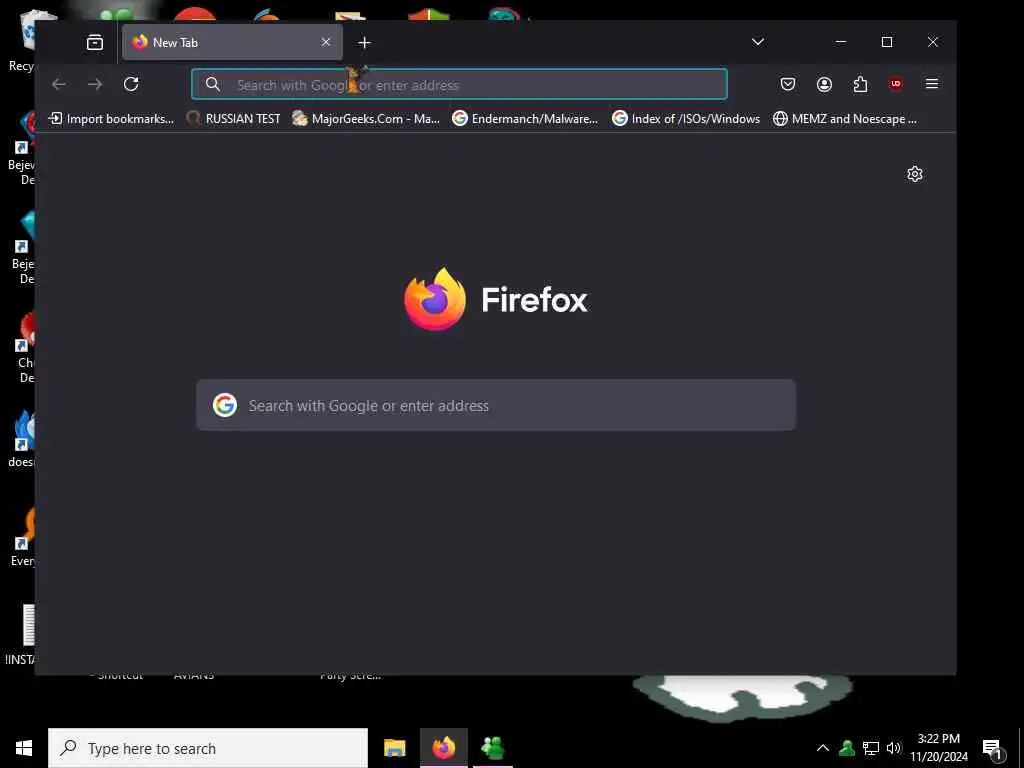Viewport: 1024px width, 768px height.
Task: Show hidden system tray icons
Action: pos(823,748)
